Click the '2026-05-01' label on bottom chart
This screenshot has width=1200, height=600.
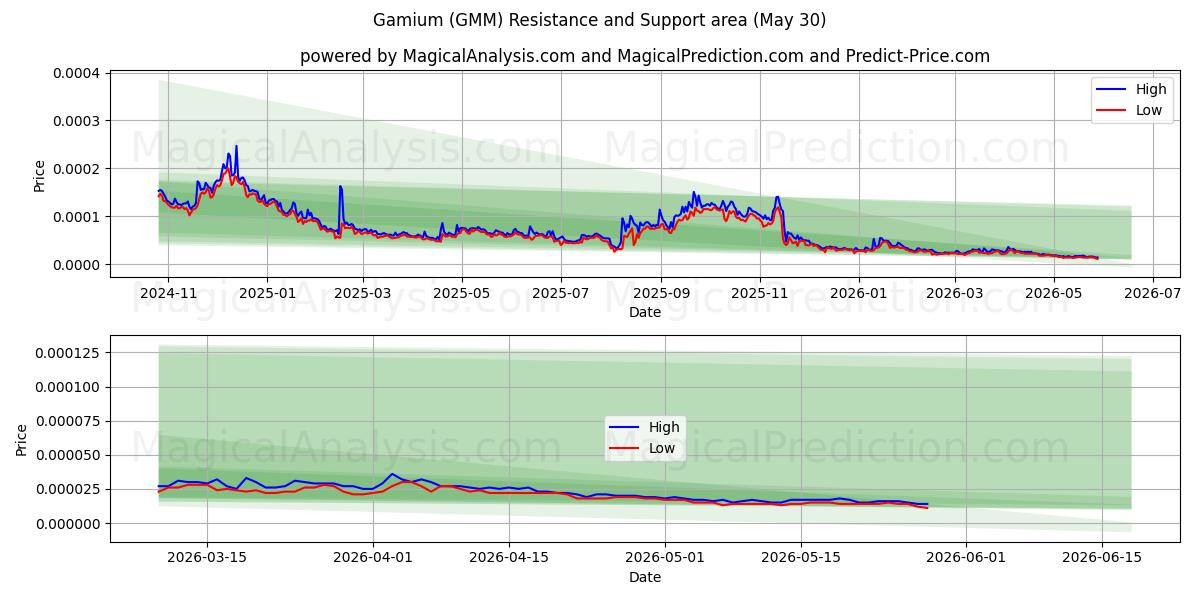665,558
